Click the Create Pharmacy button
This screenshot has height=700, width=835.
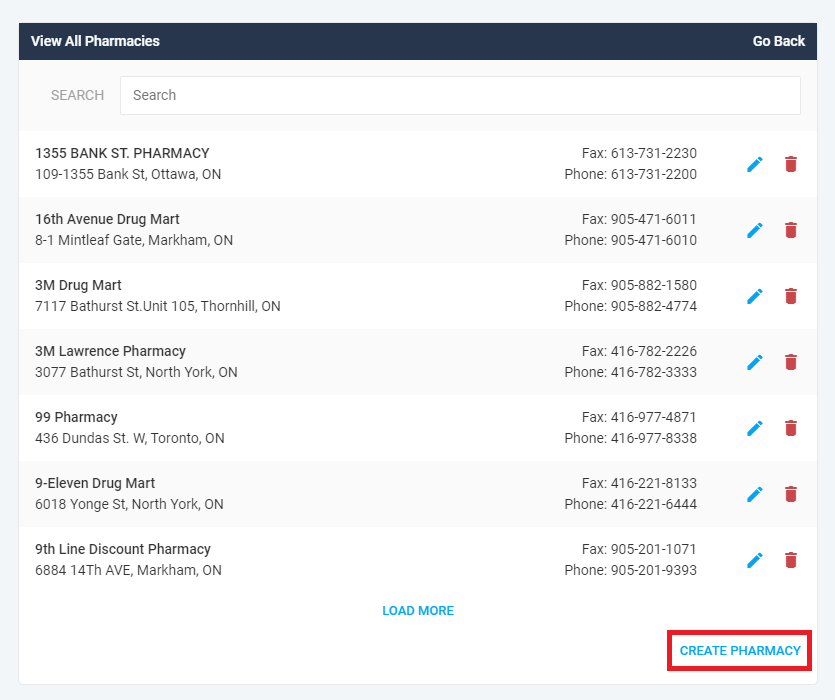click(740, 650)
